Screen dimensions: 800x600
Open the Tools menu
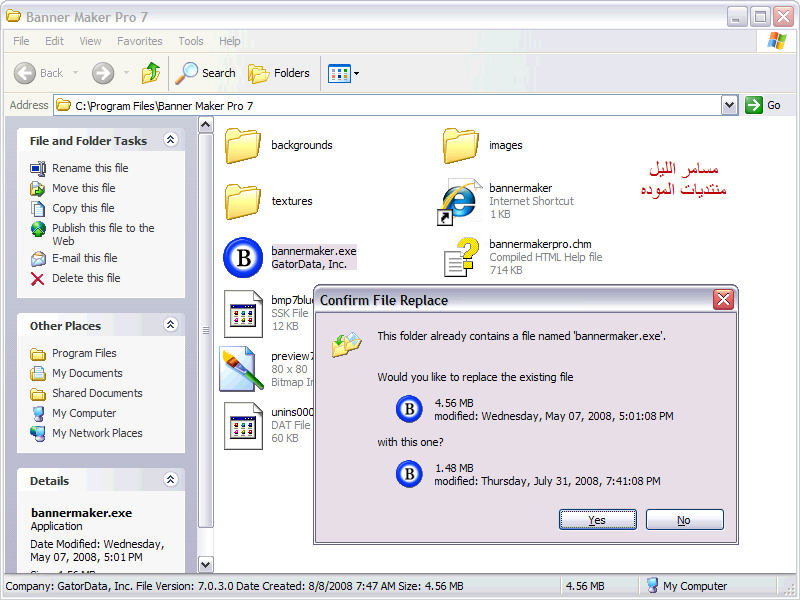click(191, 41)
